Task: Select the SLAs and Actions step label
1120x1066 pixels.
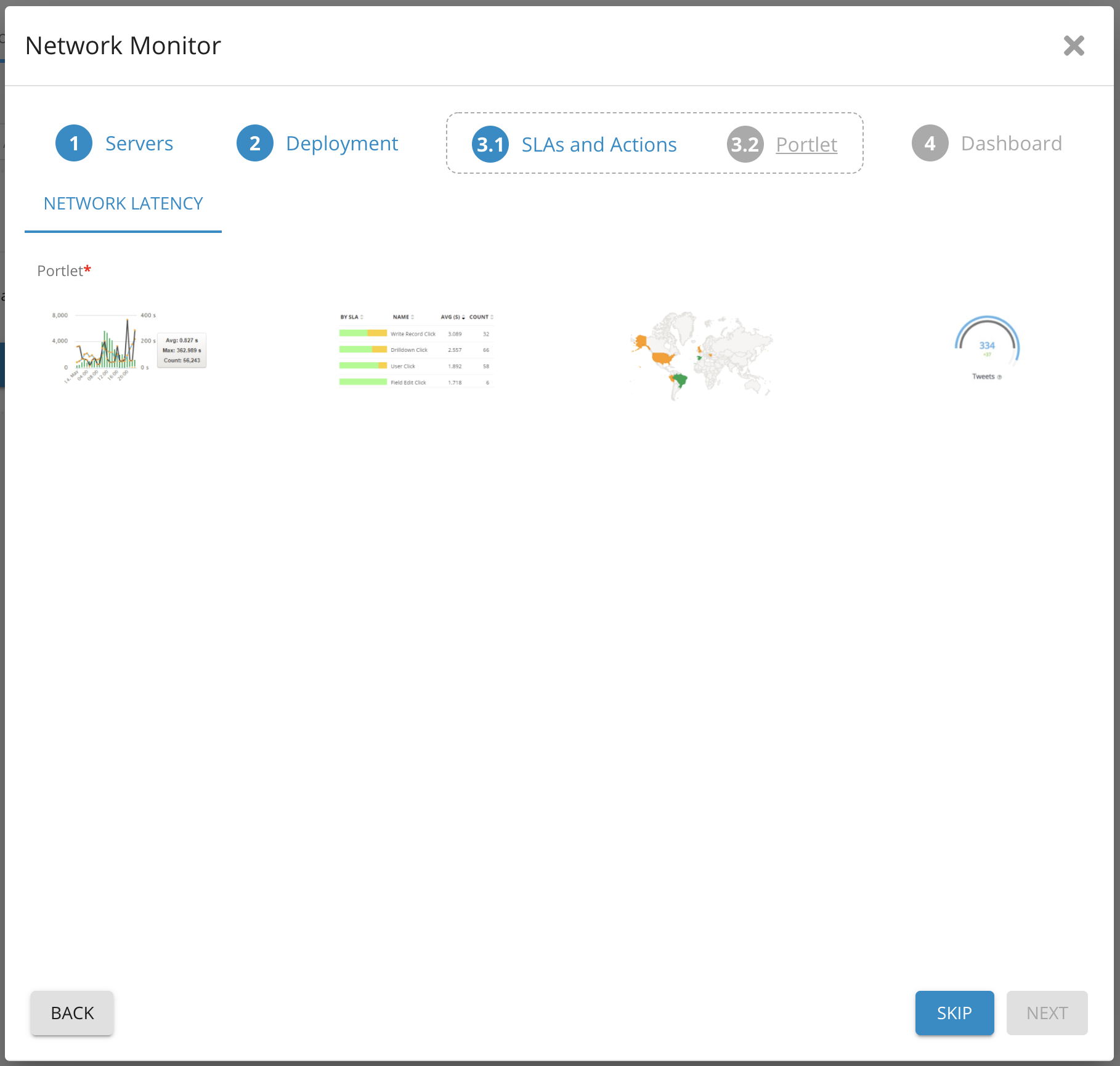Action: [599, 145]
